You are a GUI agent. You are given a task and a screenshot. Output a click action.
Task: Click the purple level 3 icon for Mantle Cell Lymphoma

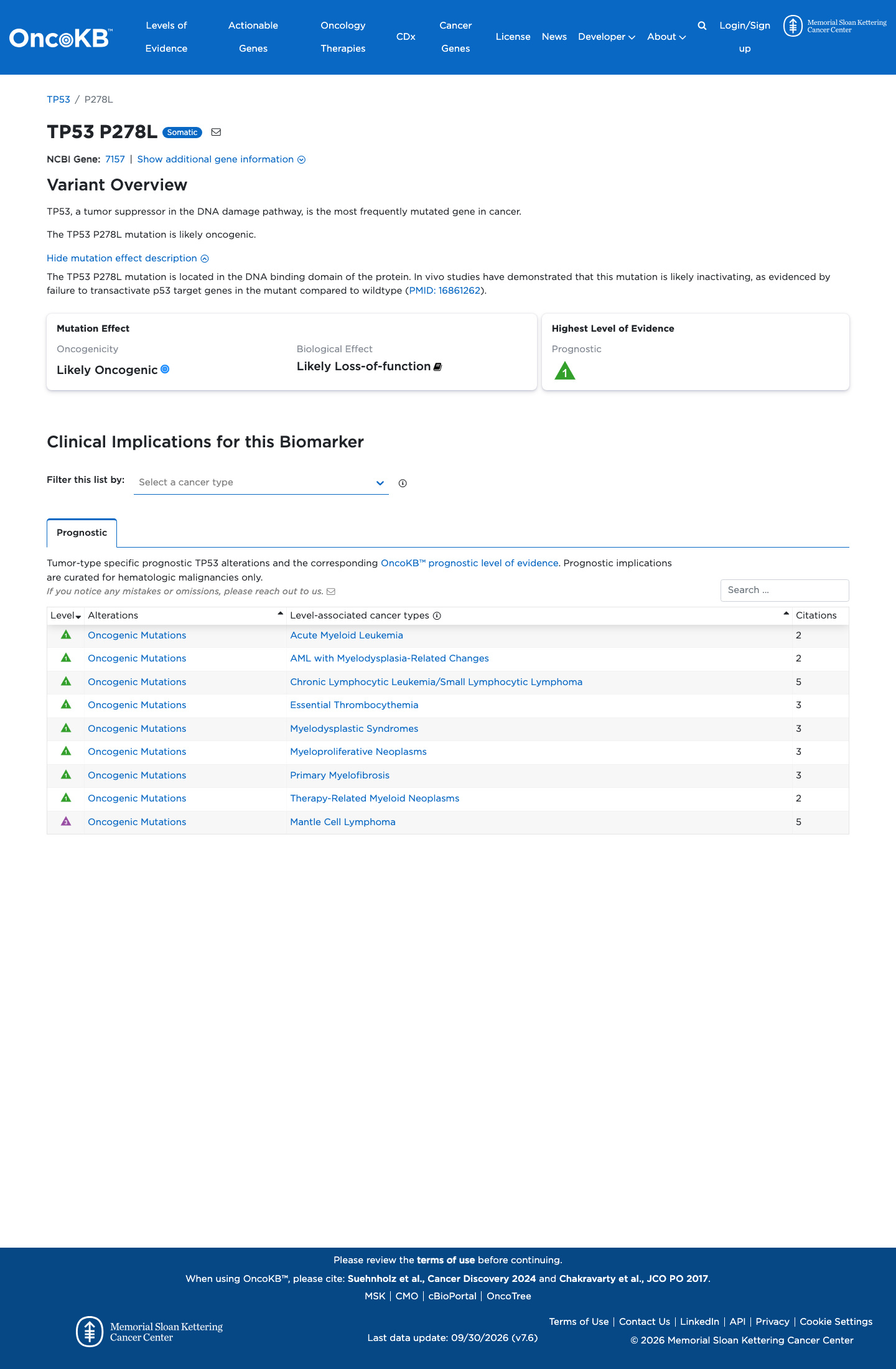[66, 821]
